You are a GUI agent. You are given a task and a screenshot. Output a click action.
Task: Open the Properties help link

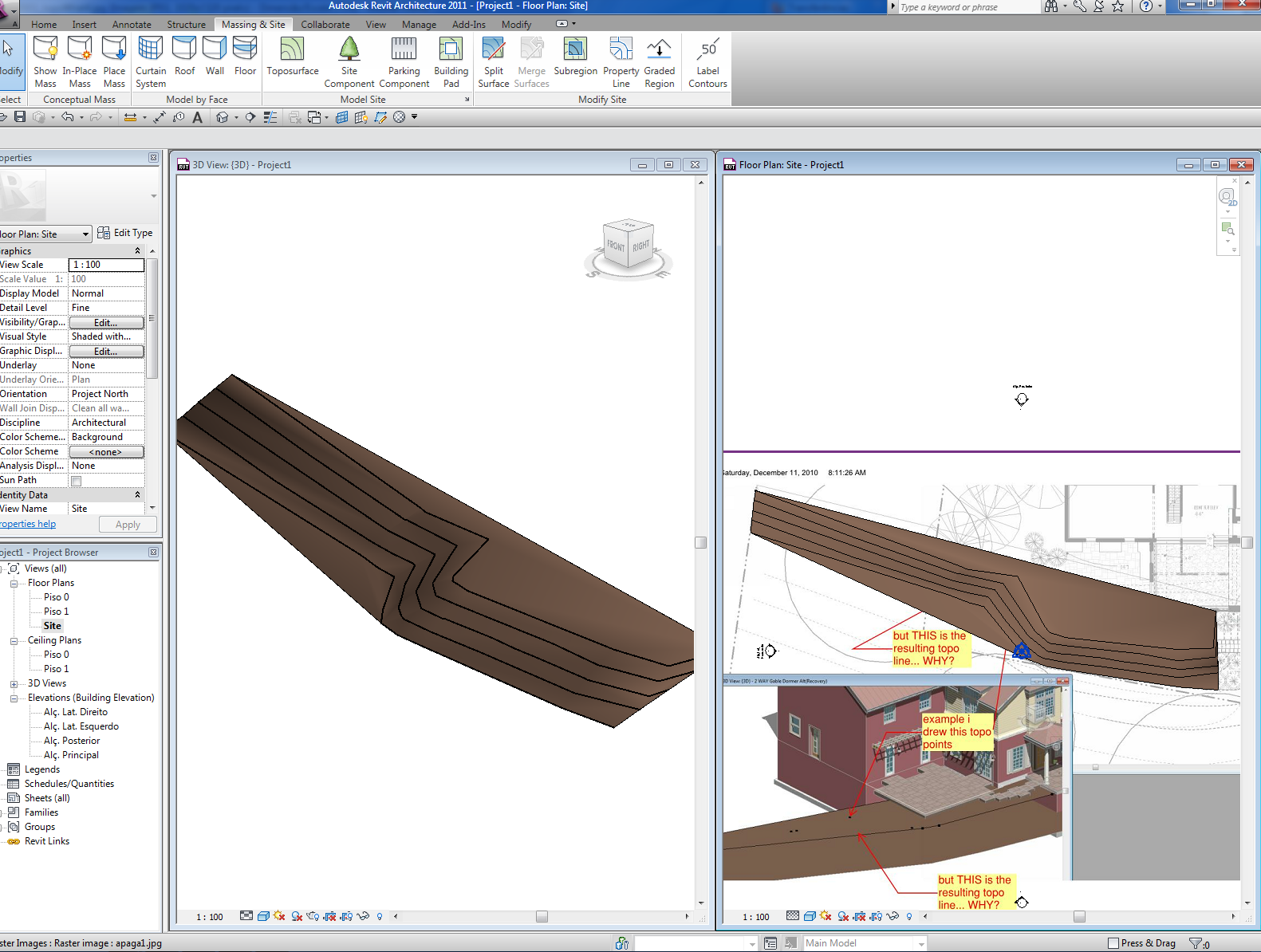(28, 525)
